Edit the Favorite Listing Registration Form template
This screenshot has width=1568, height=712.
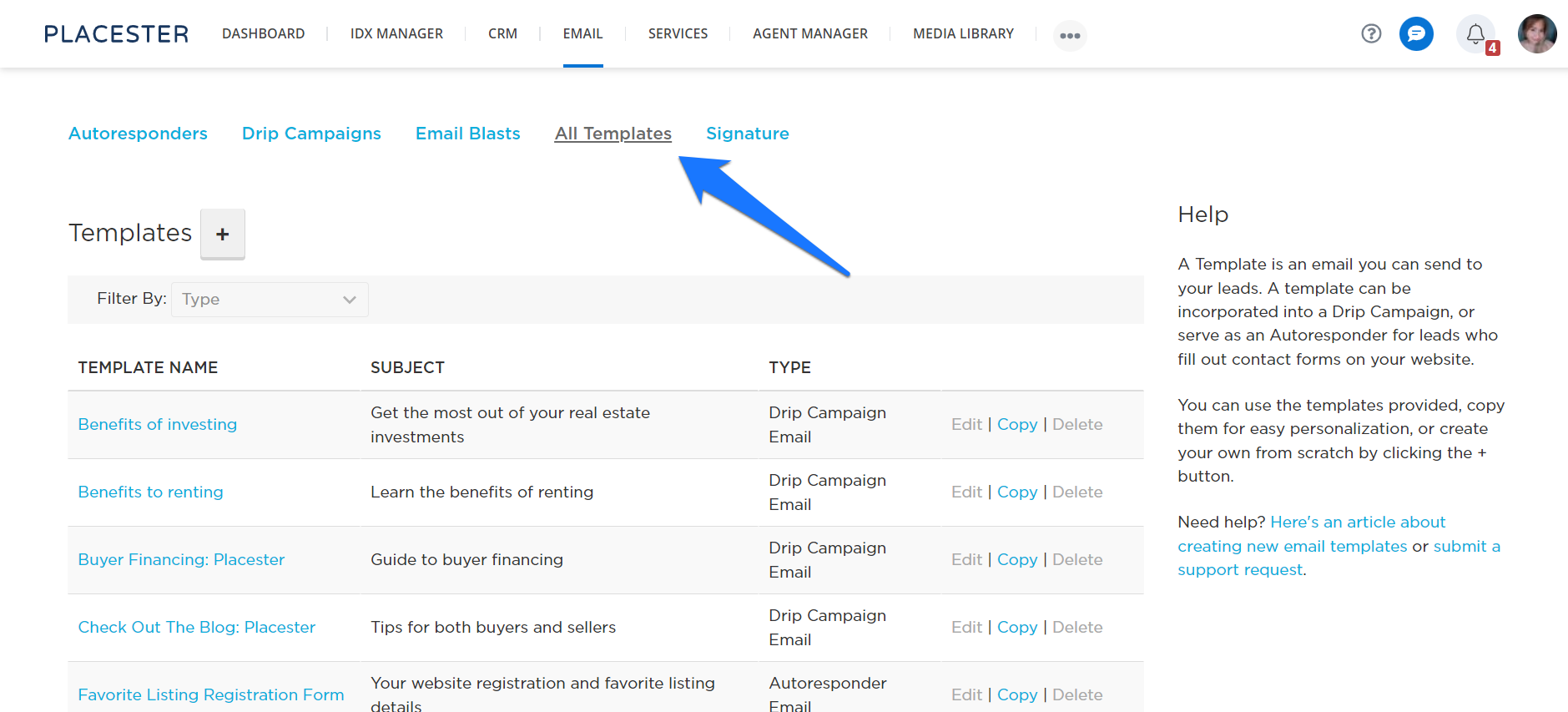coord(966,694)
